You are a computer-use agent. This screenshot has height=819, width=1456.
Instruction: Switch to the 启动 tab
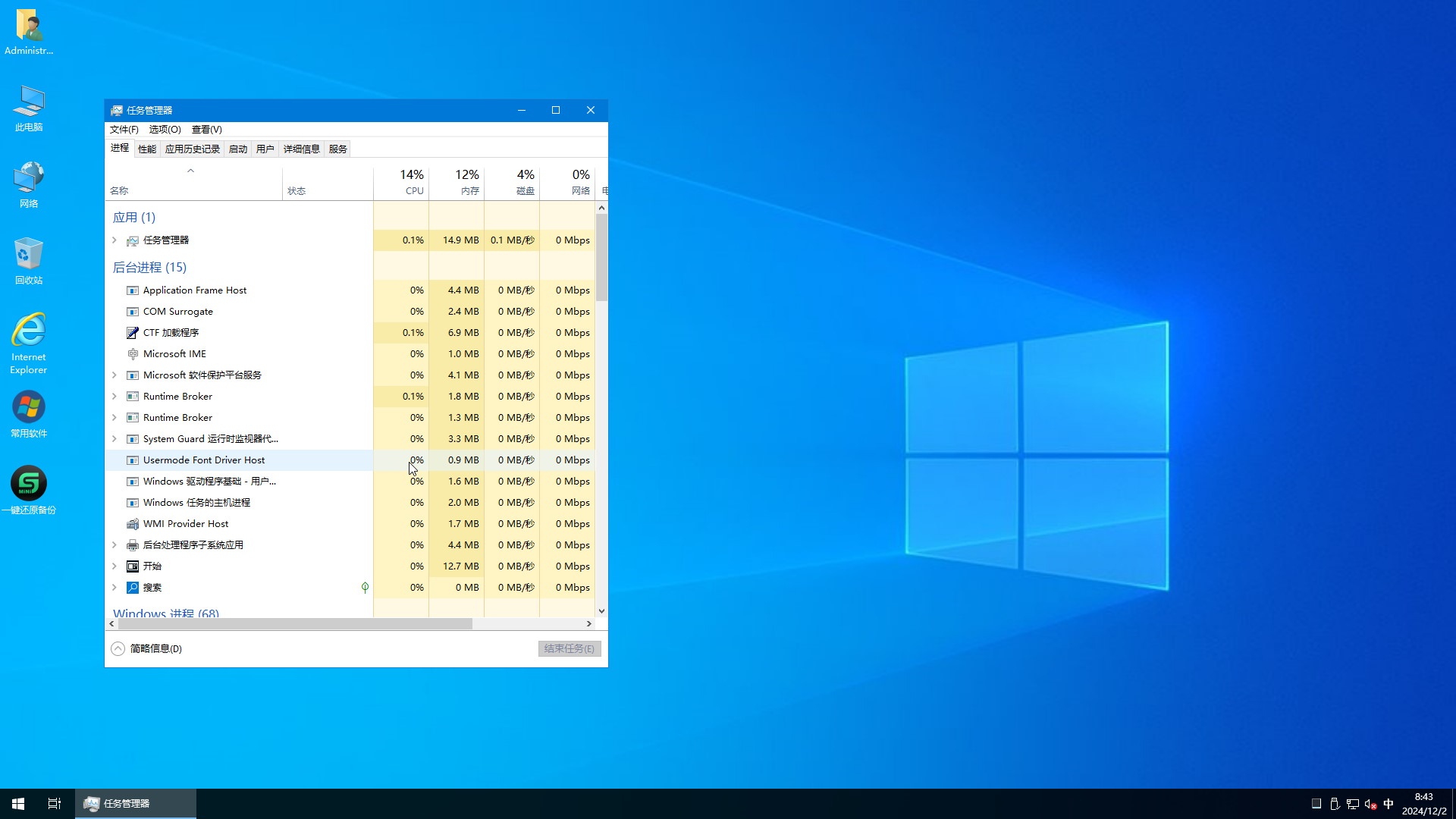tap(238, 149)
